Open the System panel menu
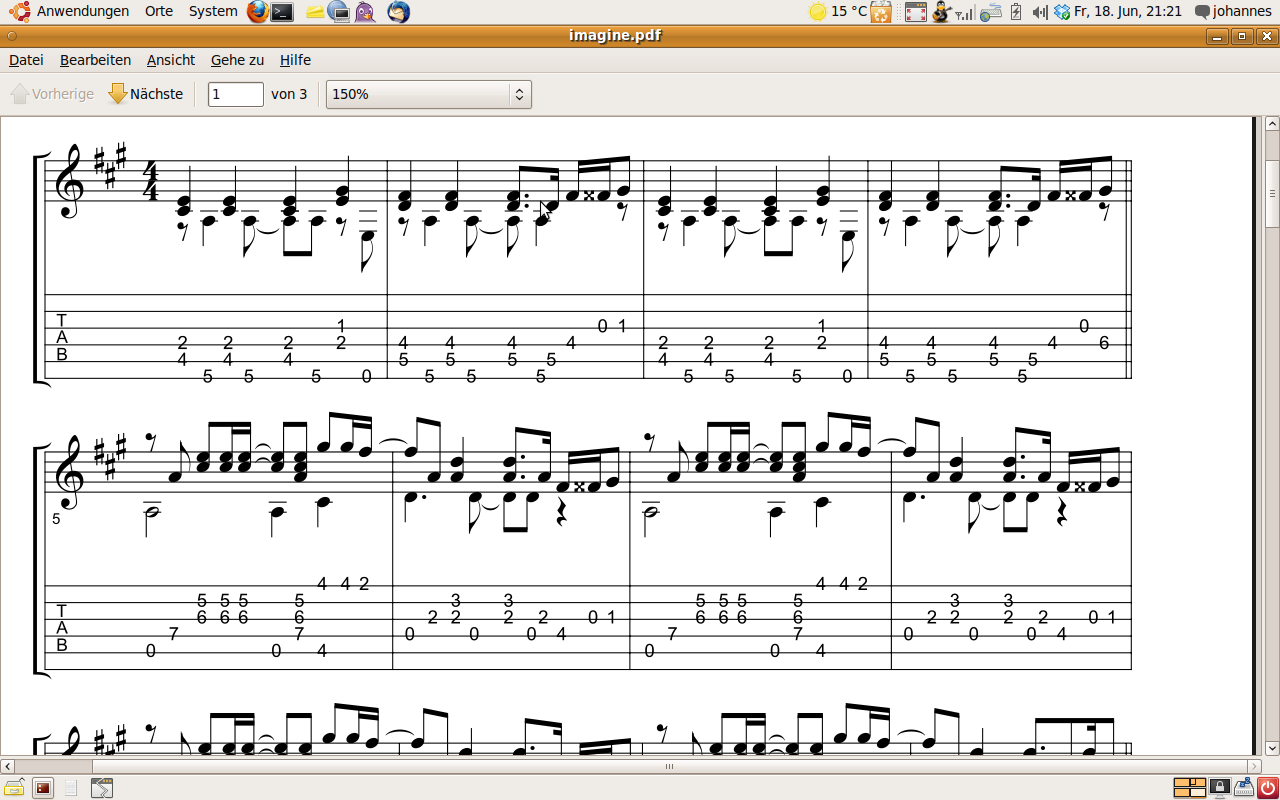Screen dimensions: 1280x800 [x=213, y=11]
